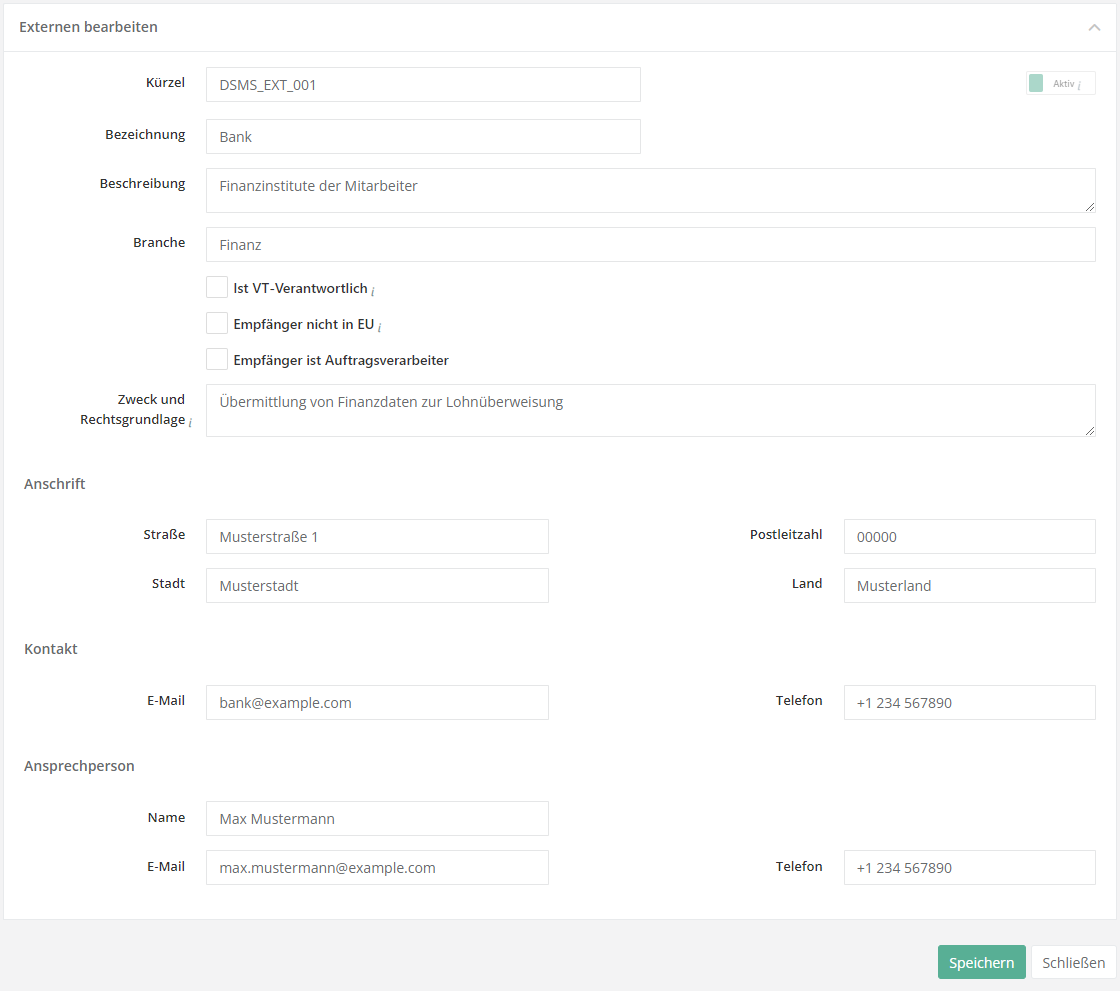1120x991 pixels.
Task: Click info icon beside Empfänger nicht in EU
Action: [380, 326]
